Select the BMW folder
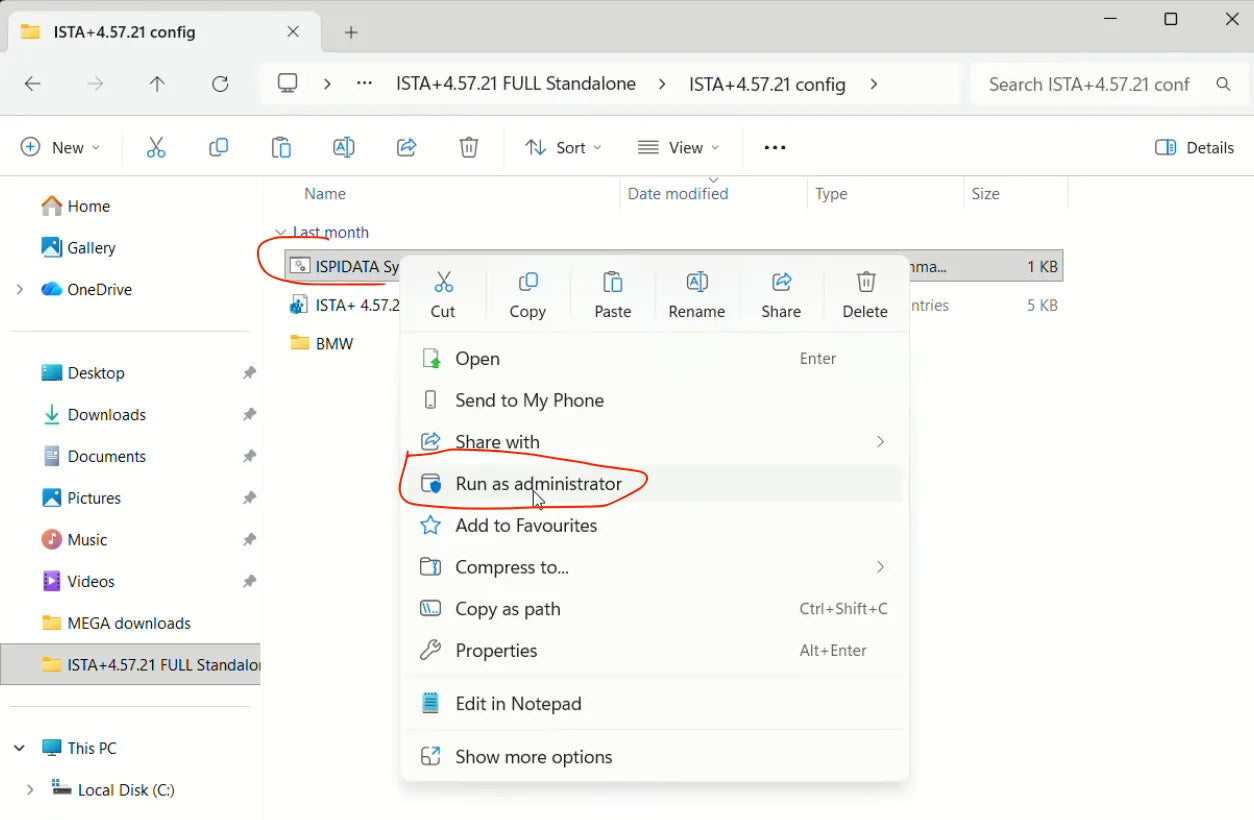Screen dimensions: 1254x820 322,343
